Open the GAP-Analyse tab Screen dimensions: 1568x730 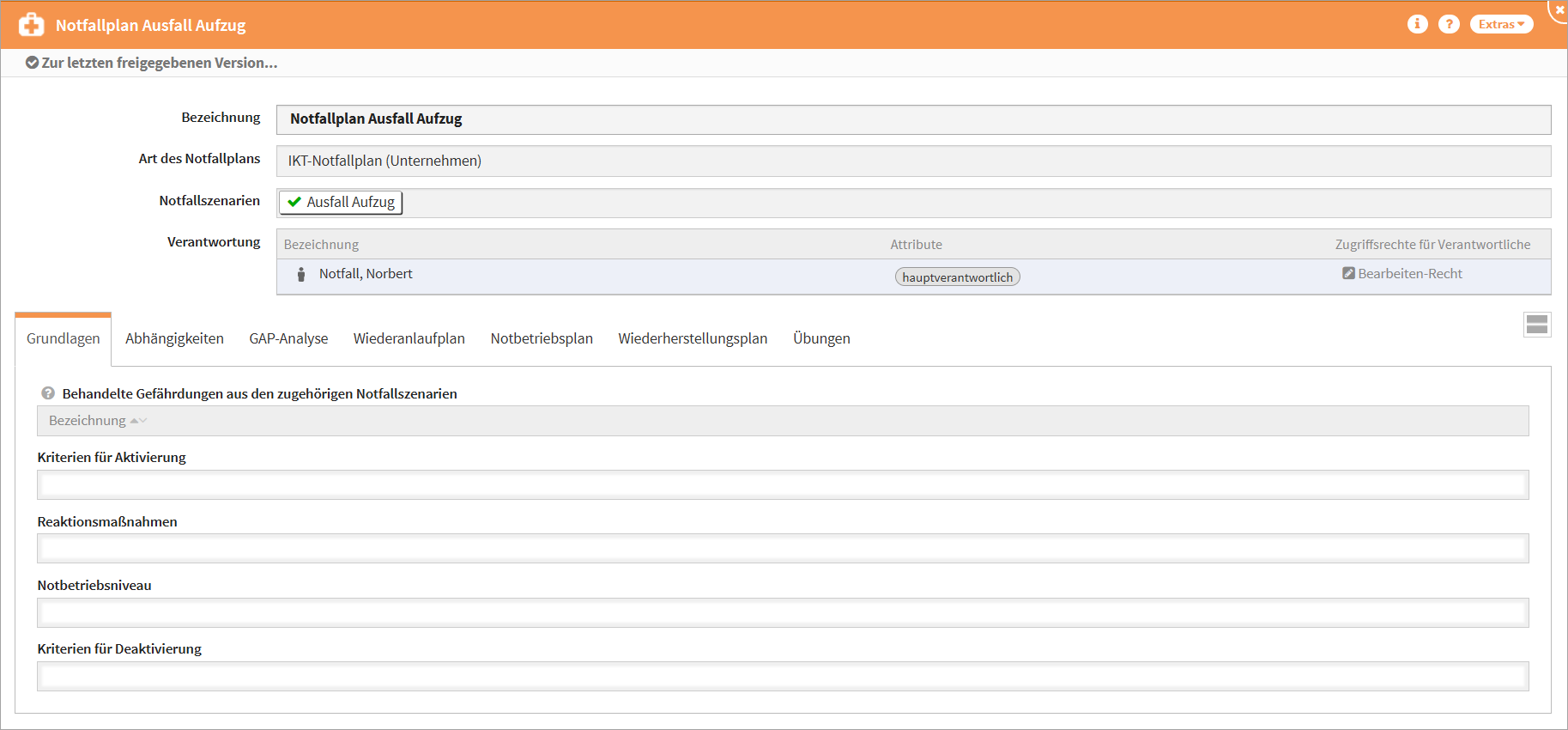click(288, 338)
